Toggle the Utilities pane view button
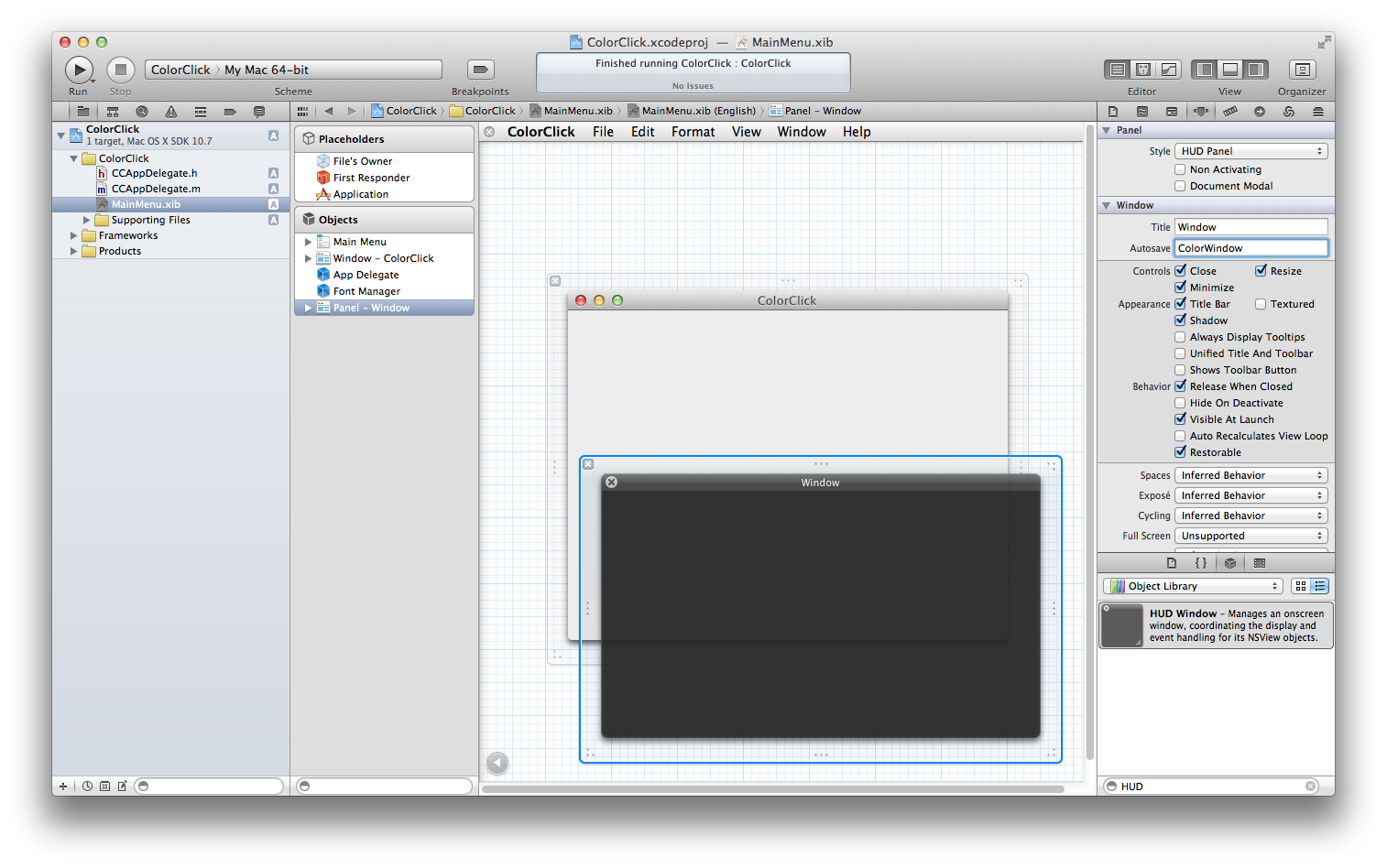The height and width of the screenshot is (868, 1387). (x=1256, y=70)
